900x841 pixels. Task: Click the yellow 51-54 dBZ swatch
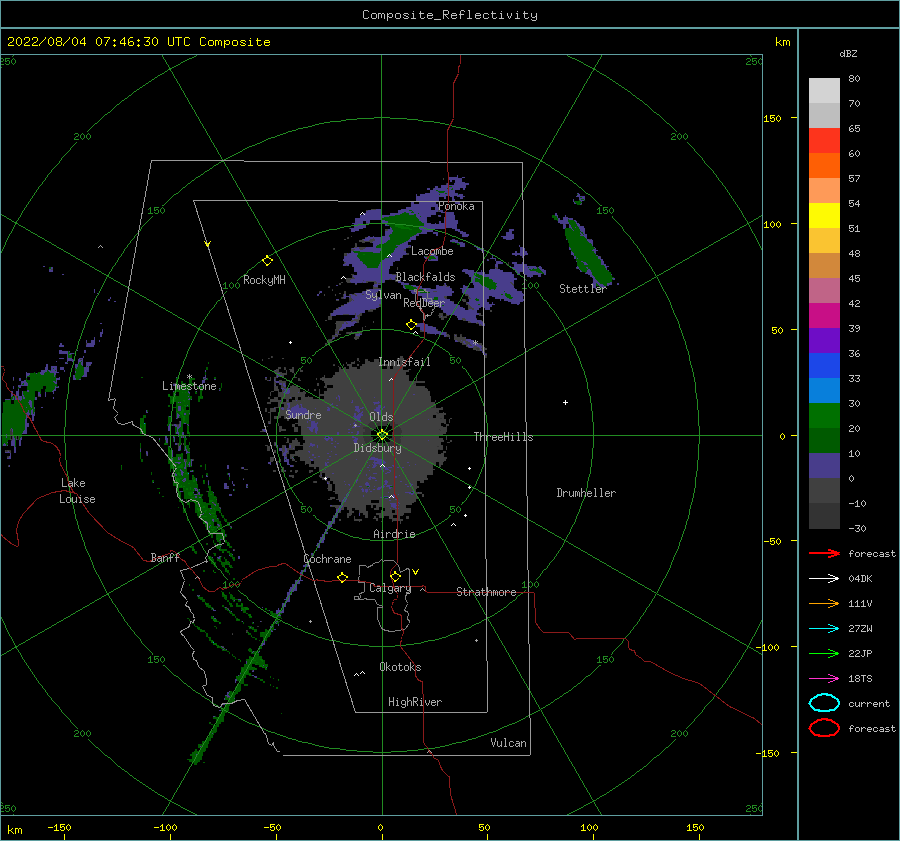[x=824, y=216]
